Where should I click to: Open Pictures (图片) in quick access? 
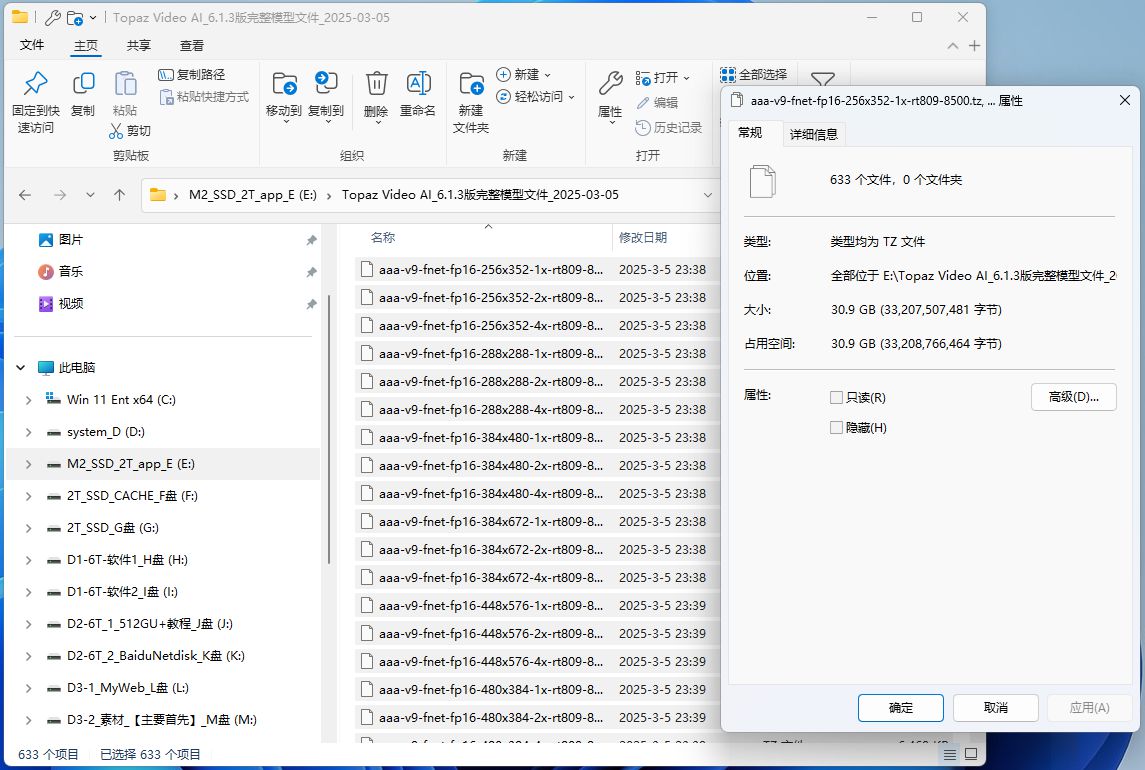coord(71,240)
